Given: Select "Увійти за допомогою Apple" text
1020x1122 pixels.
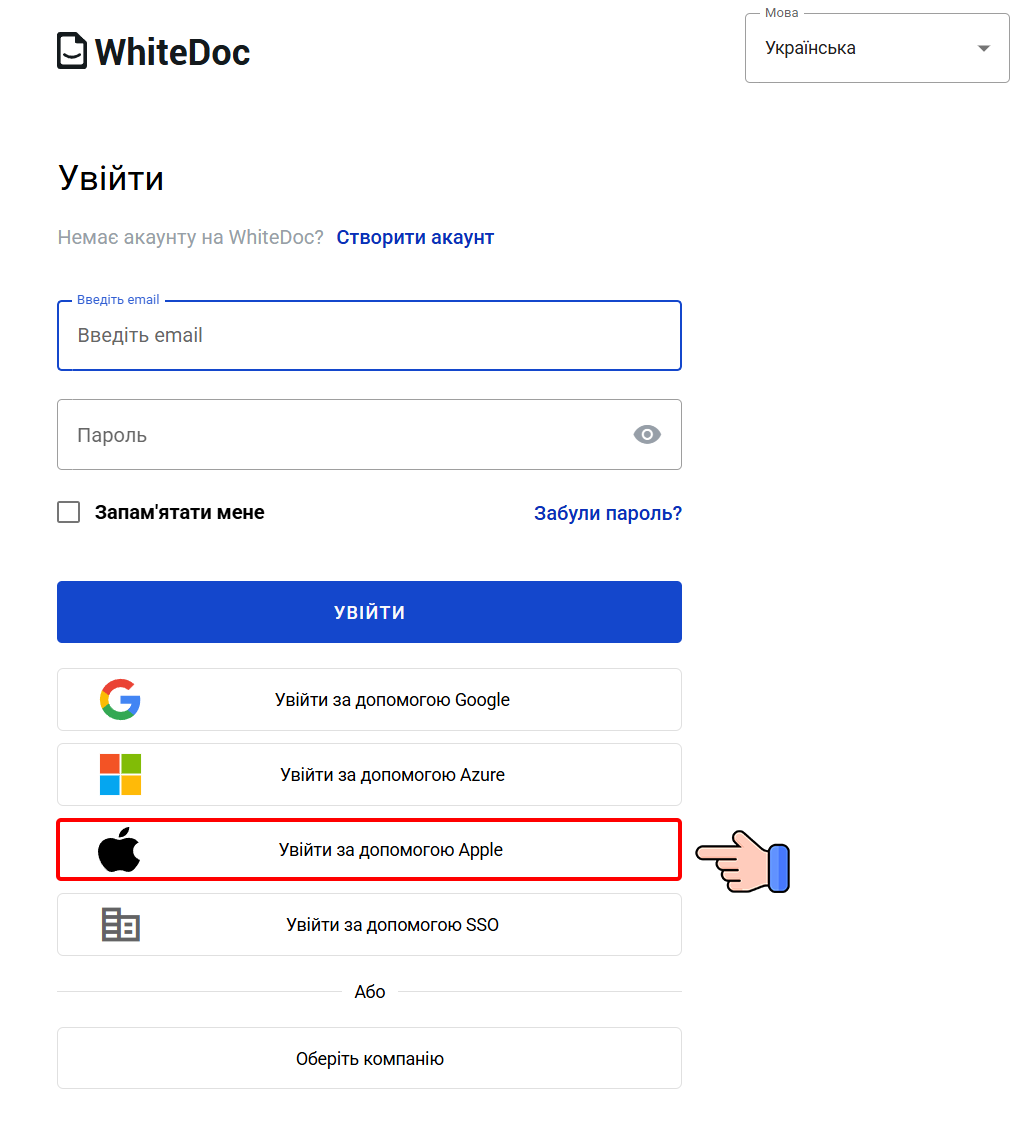Looking at the screenshot, I should [x=390, y=850].
